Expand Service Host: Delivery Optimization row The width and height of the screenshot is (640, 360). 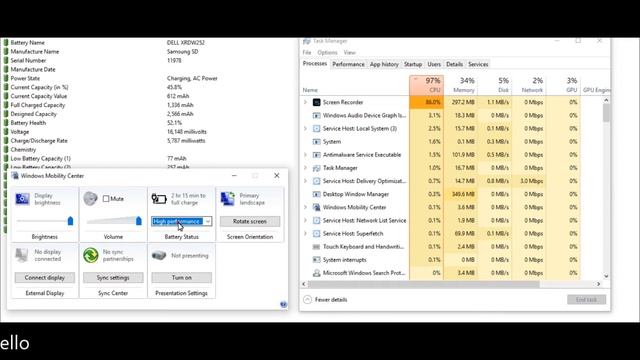(305, 181)
